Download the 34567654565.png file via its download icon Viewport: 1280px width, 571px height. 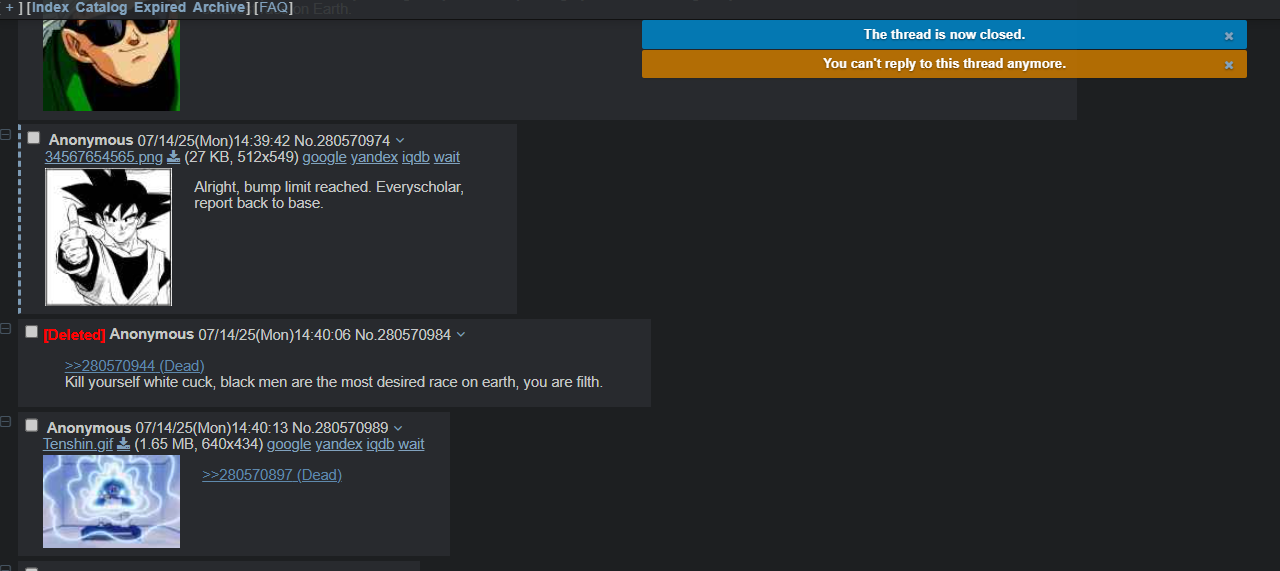[173, 157]
